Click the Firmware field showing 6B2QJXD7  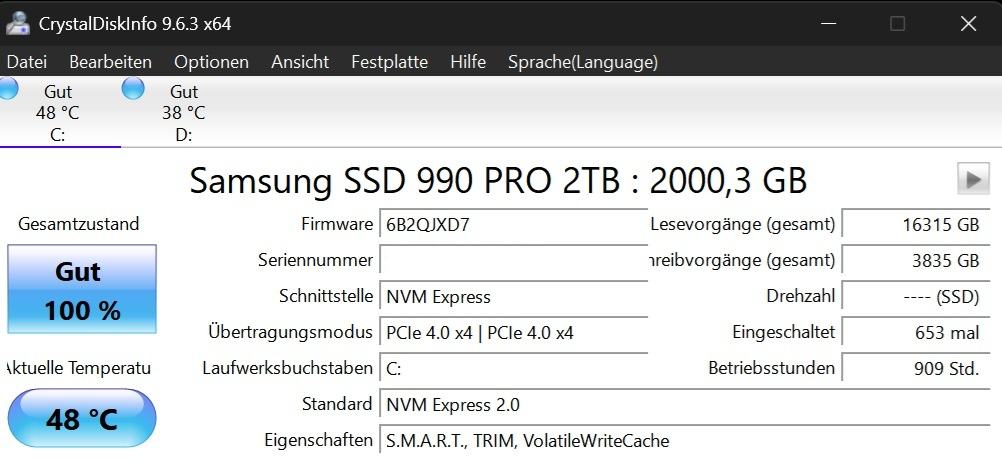point(512,224)
